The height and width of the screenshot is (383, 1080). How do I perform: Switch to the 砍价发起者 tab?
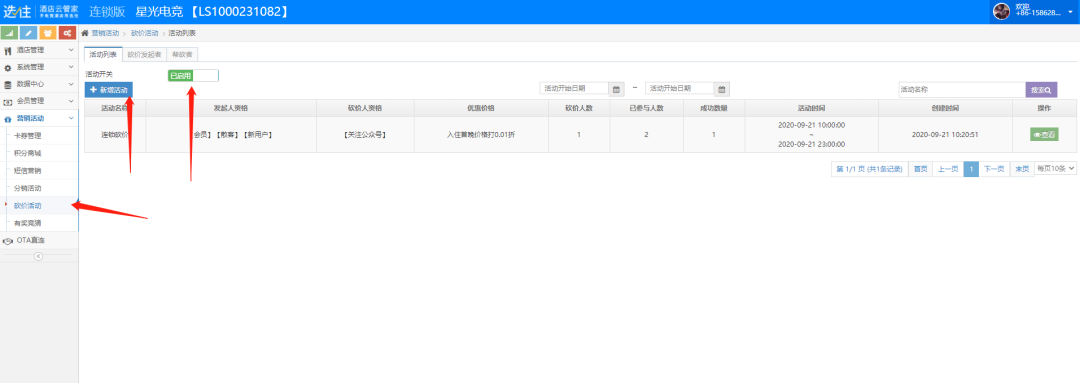point(144,54)
